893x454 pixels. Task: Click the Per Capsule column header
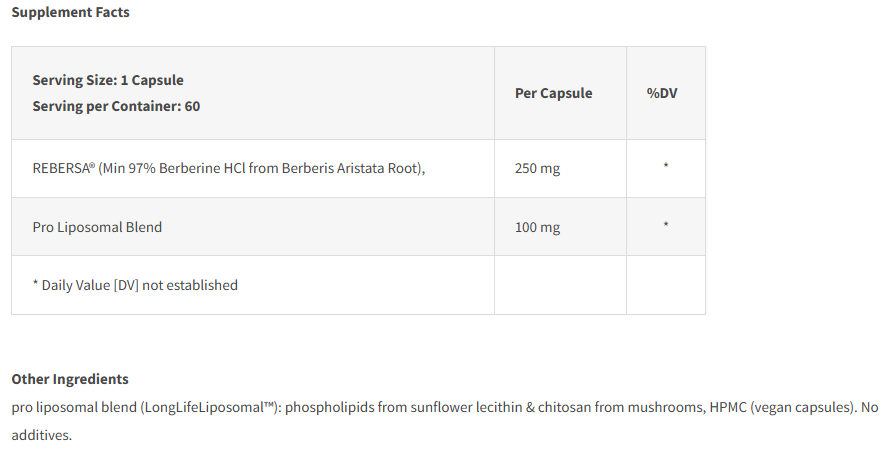click(x=553, y=93)
